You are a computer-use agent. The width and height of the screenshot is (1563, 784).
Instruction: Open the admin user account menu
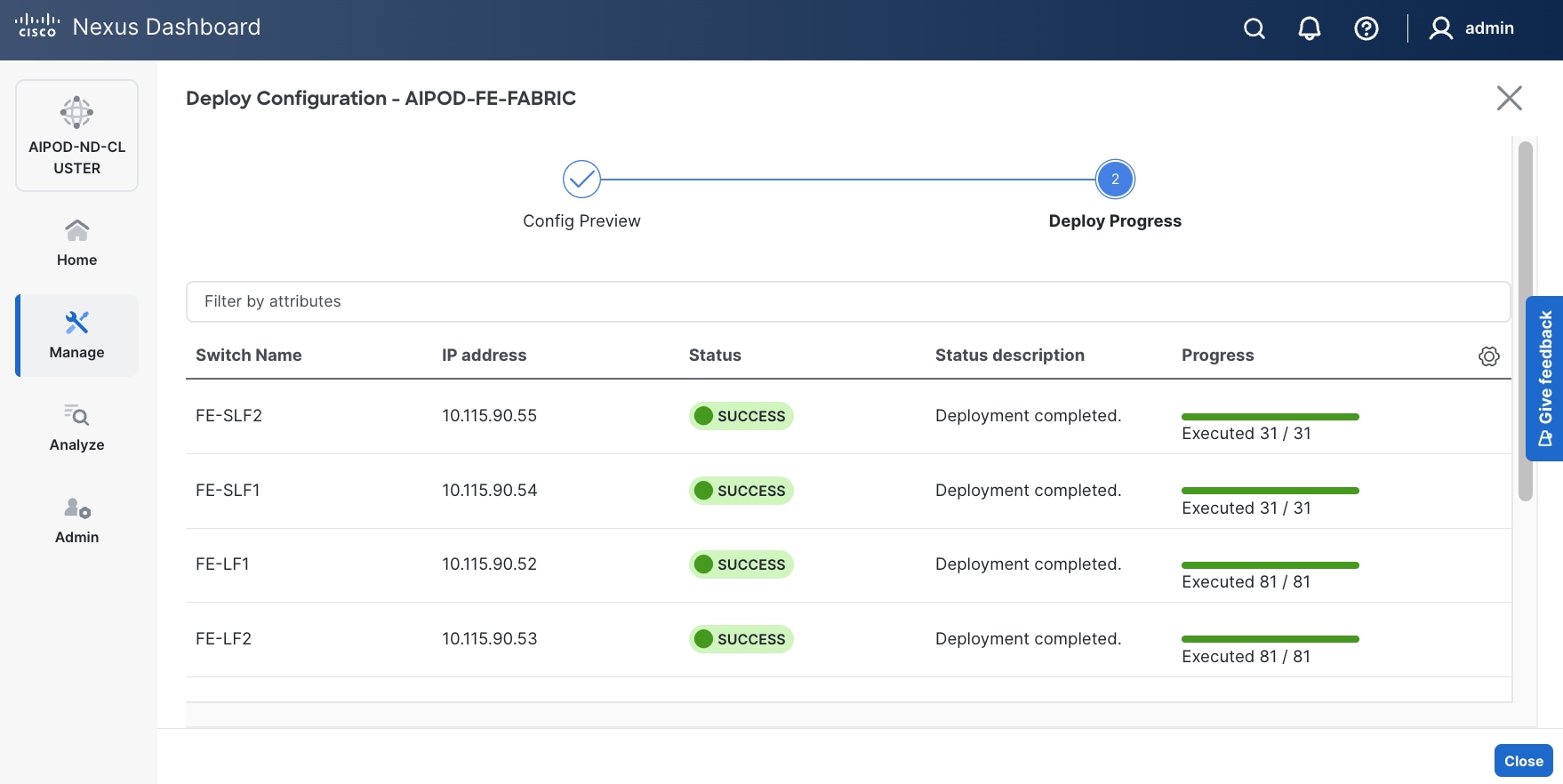click(1471, 28)
